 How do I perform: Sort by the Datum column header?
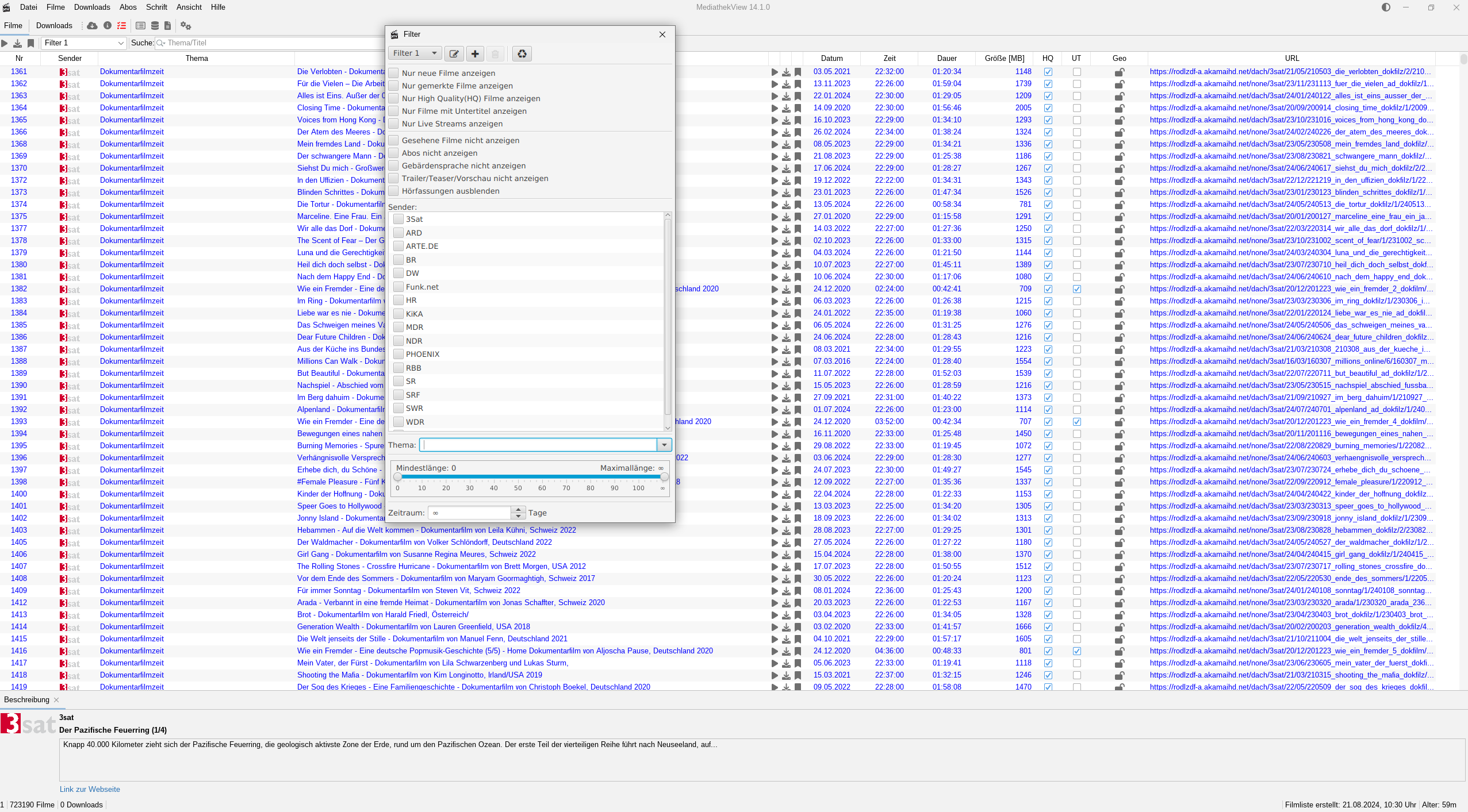(x=831, y=59)
